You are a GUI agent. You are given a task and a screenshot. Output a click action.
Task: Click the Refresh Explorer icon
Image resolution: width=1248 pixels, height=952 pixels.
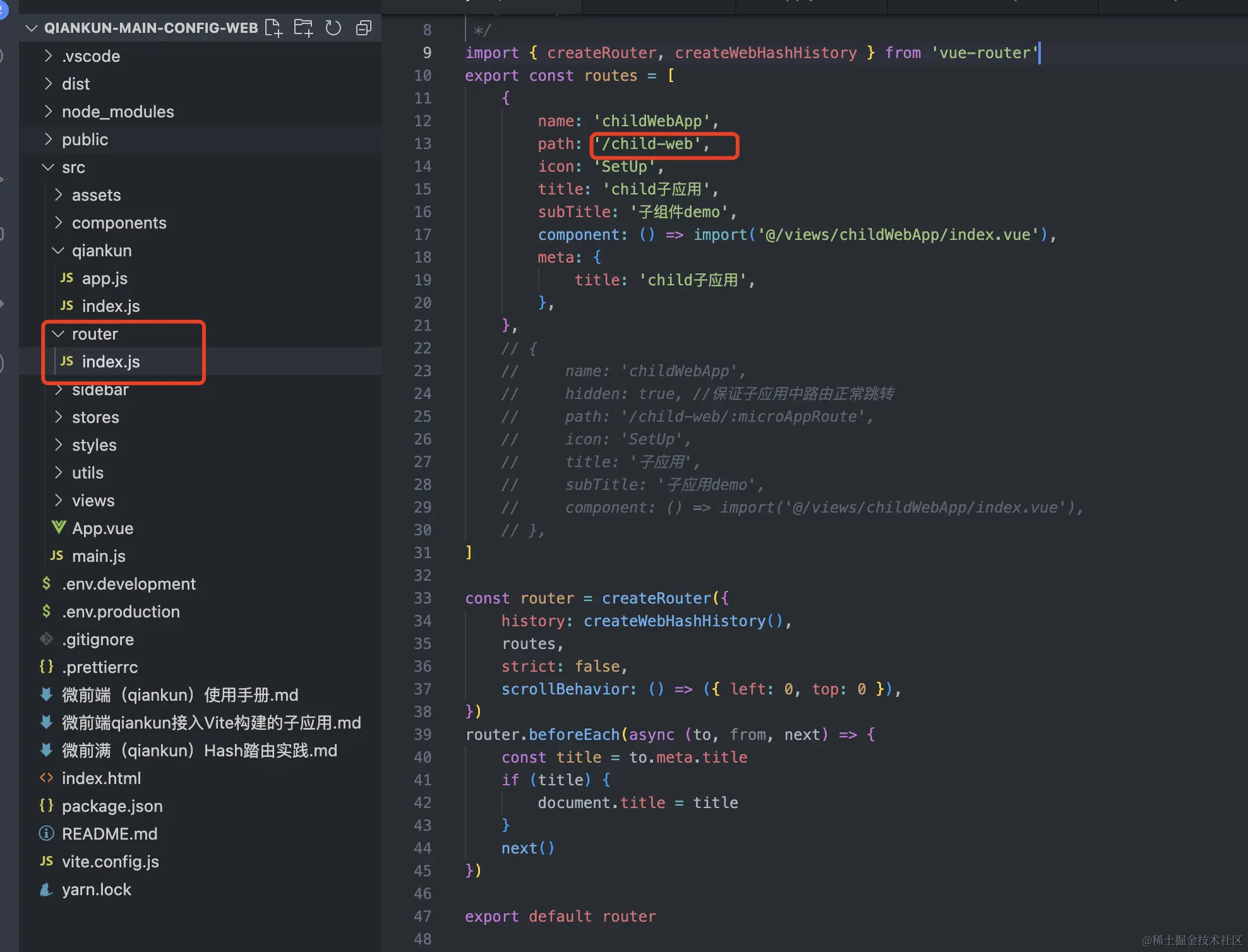pyautogui.click(x=333, y=28)
